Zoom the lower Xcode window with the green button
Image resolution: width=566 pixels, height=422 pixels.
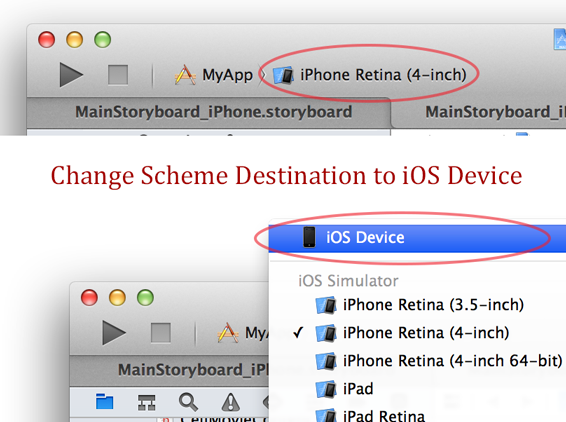[145, 297]
